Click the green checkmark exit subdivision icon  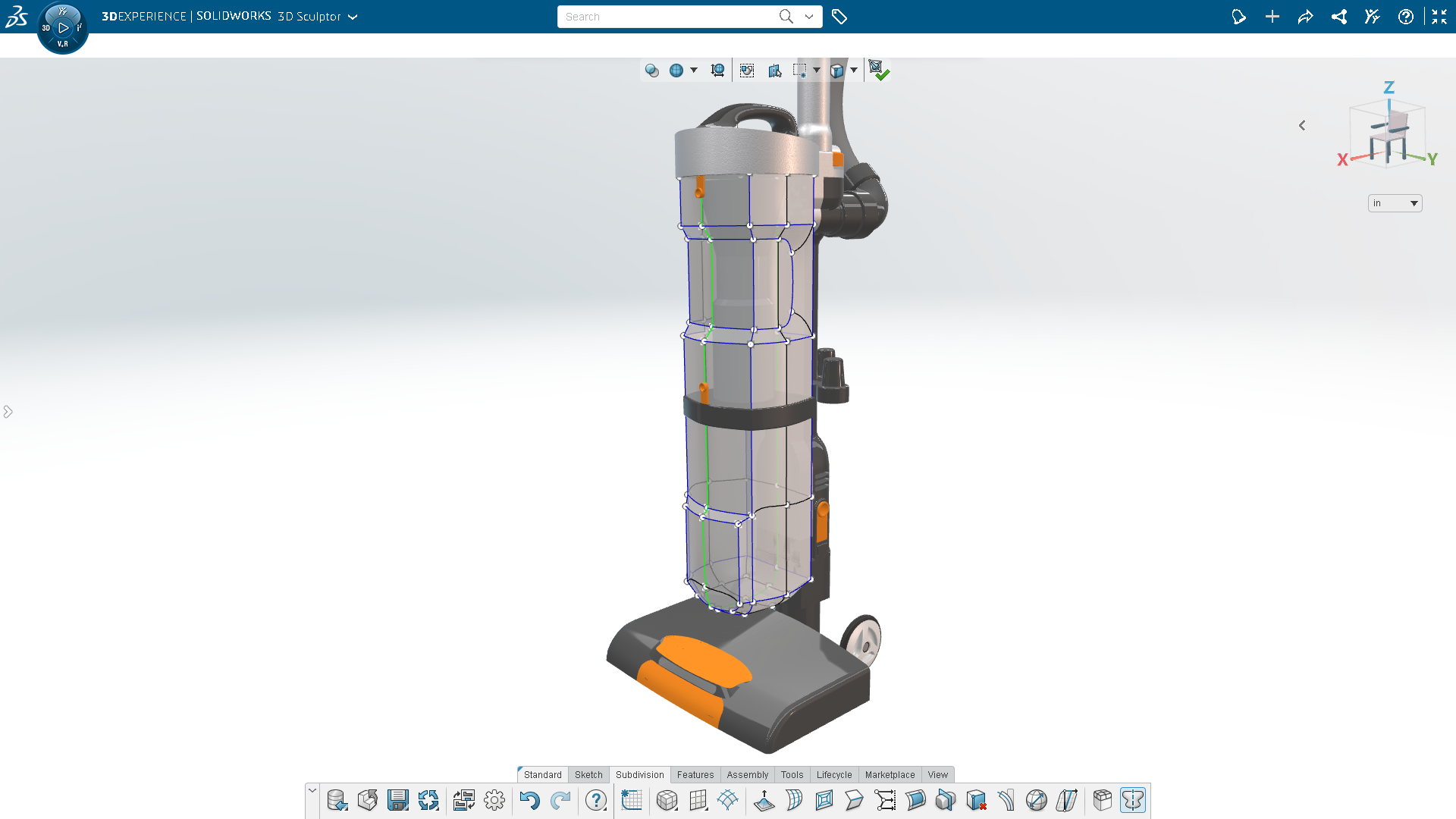(x=879, y=71)
